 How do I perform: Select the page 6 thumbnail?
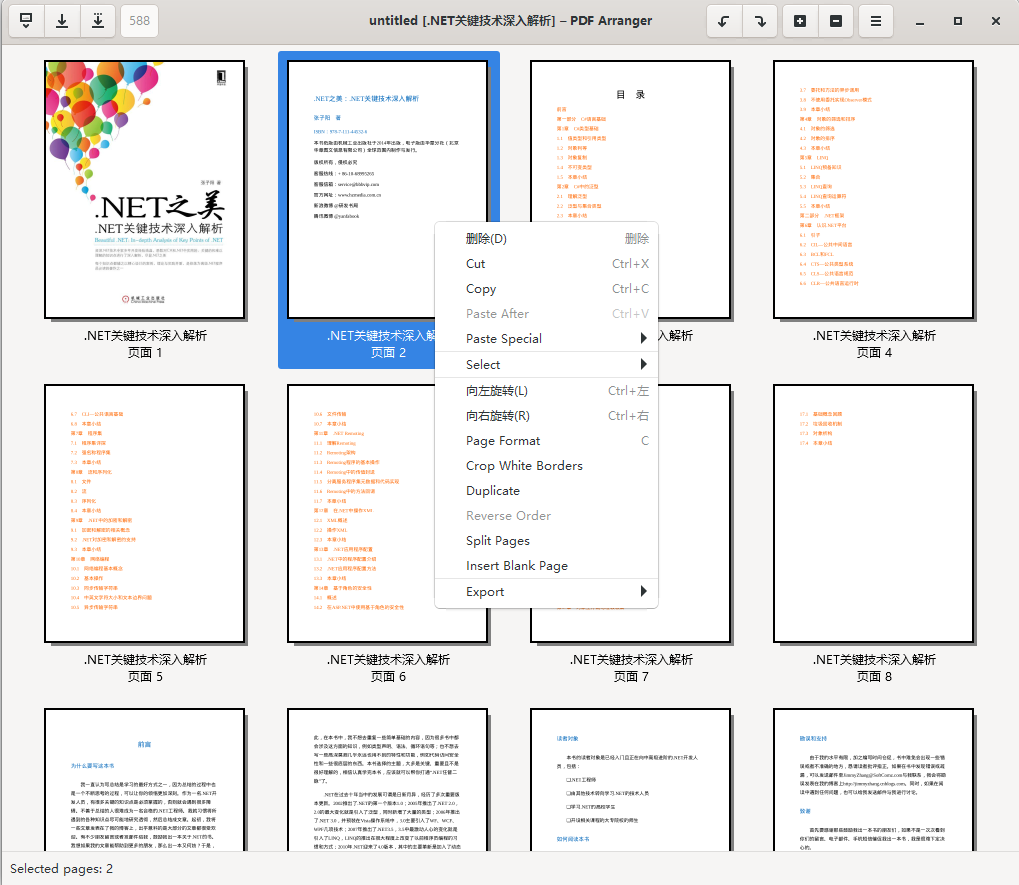tap(361, 513)
